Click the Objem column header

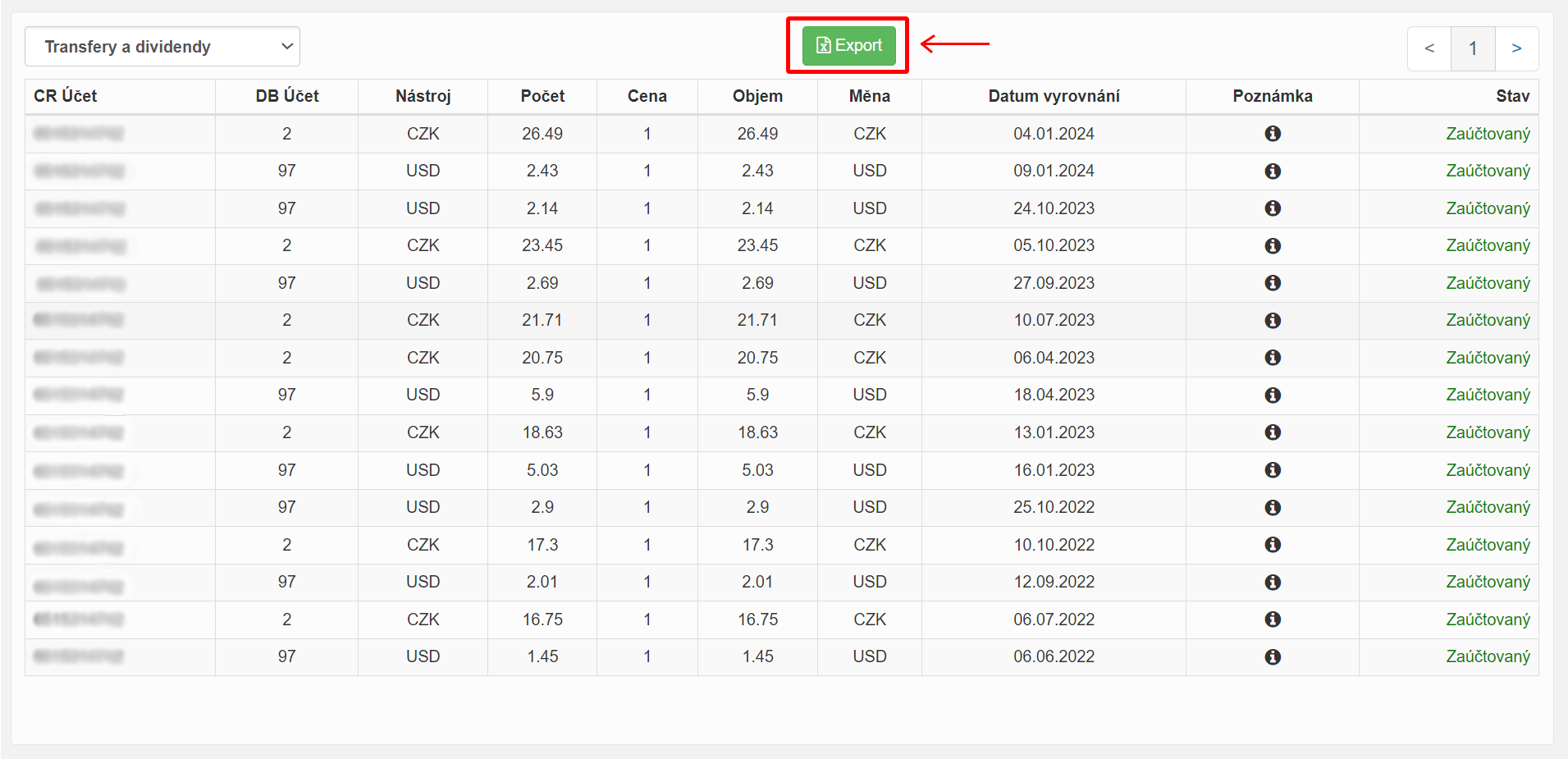[757, 96]
